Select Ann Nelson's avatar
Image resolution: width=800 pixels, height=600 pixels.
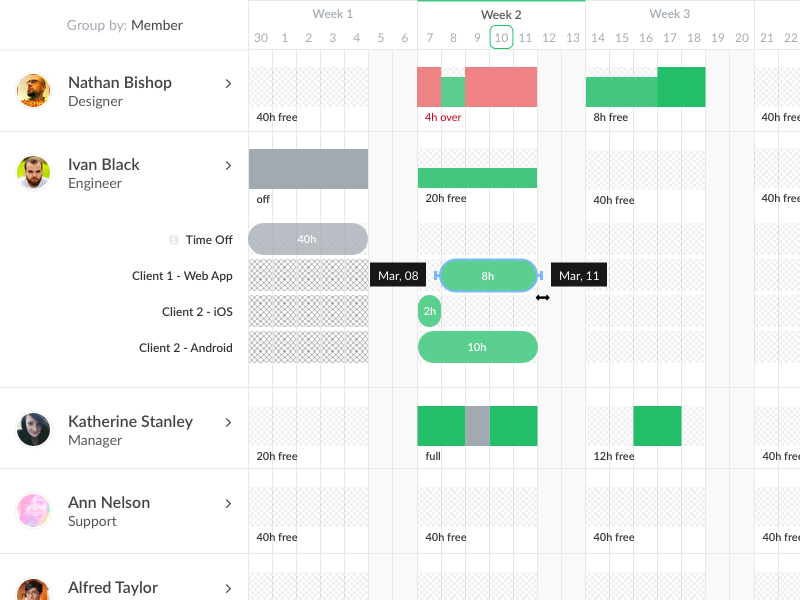click(33, 511)
